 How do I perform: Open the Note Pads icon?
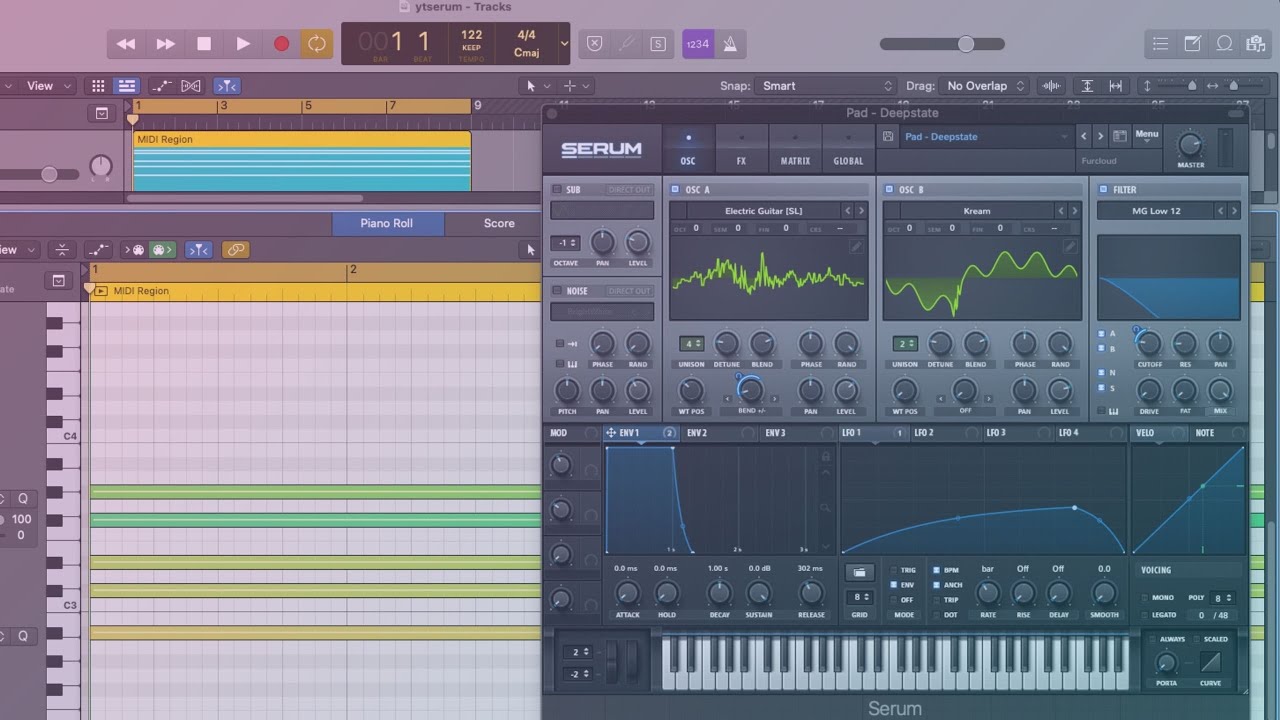click(x=1192, y=44)
